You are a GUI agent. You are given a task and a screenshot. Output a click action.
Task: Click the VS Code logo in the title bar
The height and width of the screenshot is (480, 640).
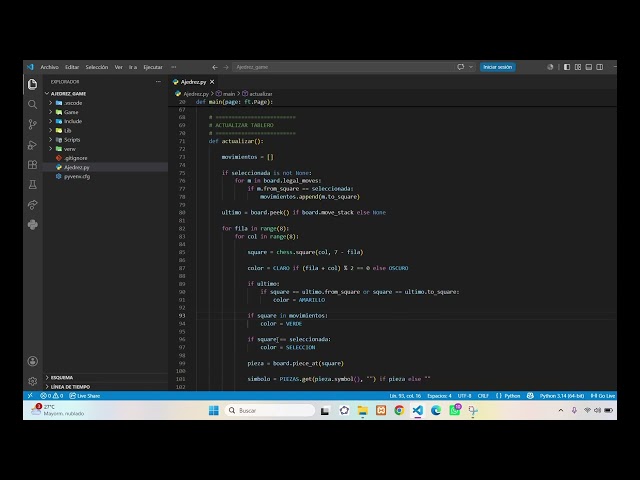[x=31, y=67]
